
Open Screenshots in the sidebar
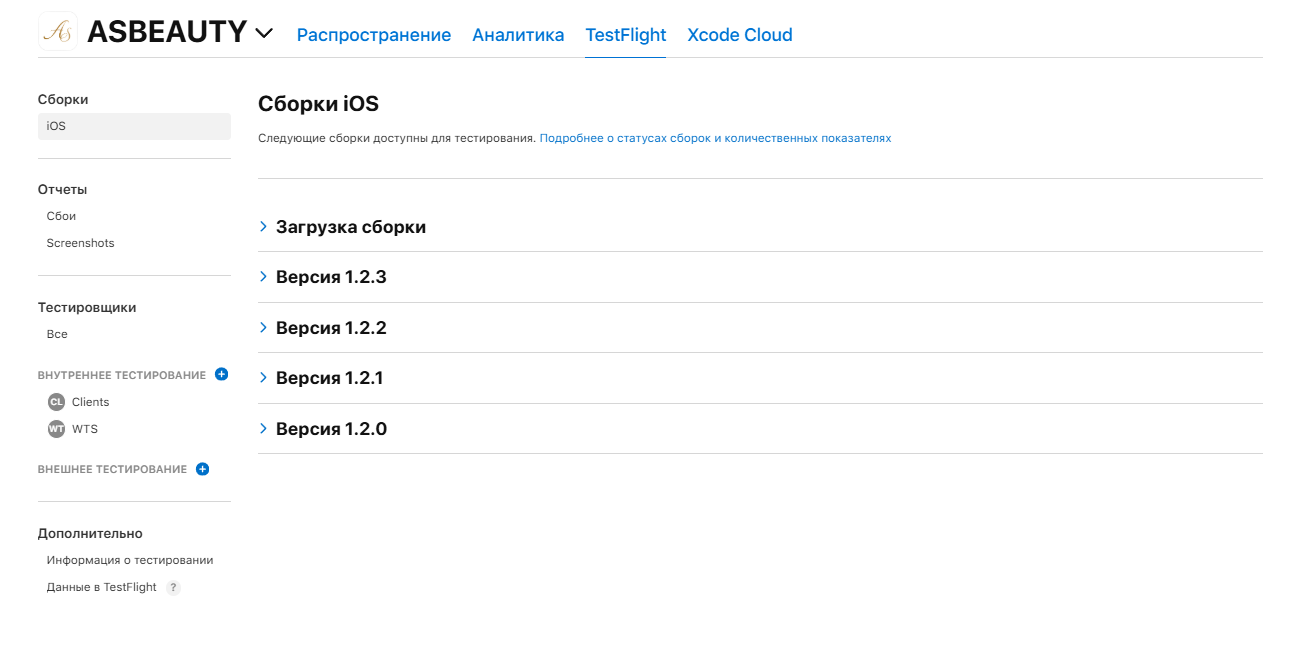click(80, 243)
